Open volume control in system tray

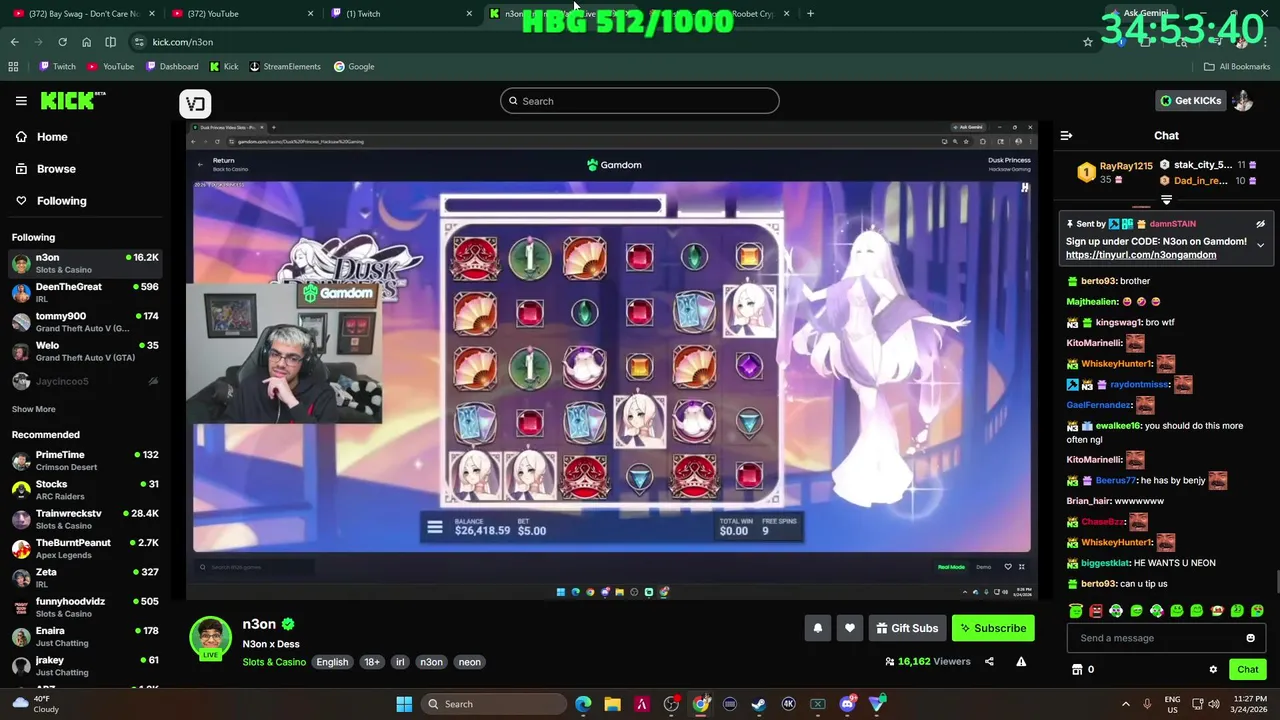click(1213, 704)
